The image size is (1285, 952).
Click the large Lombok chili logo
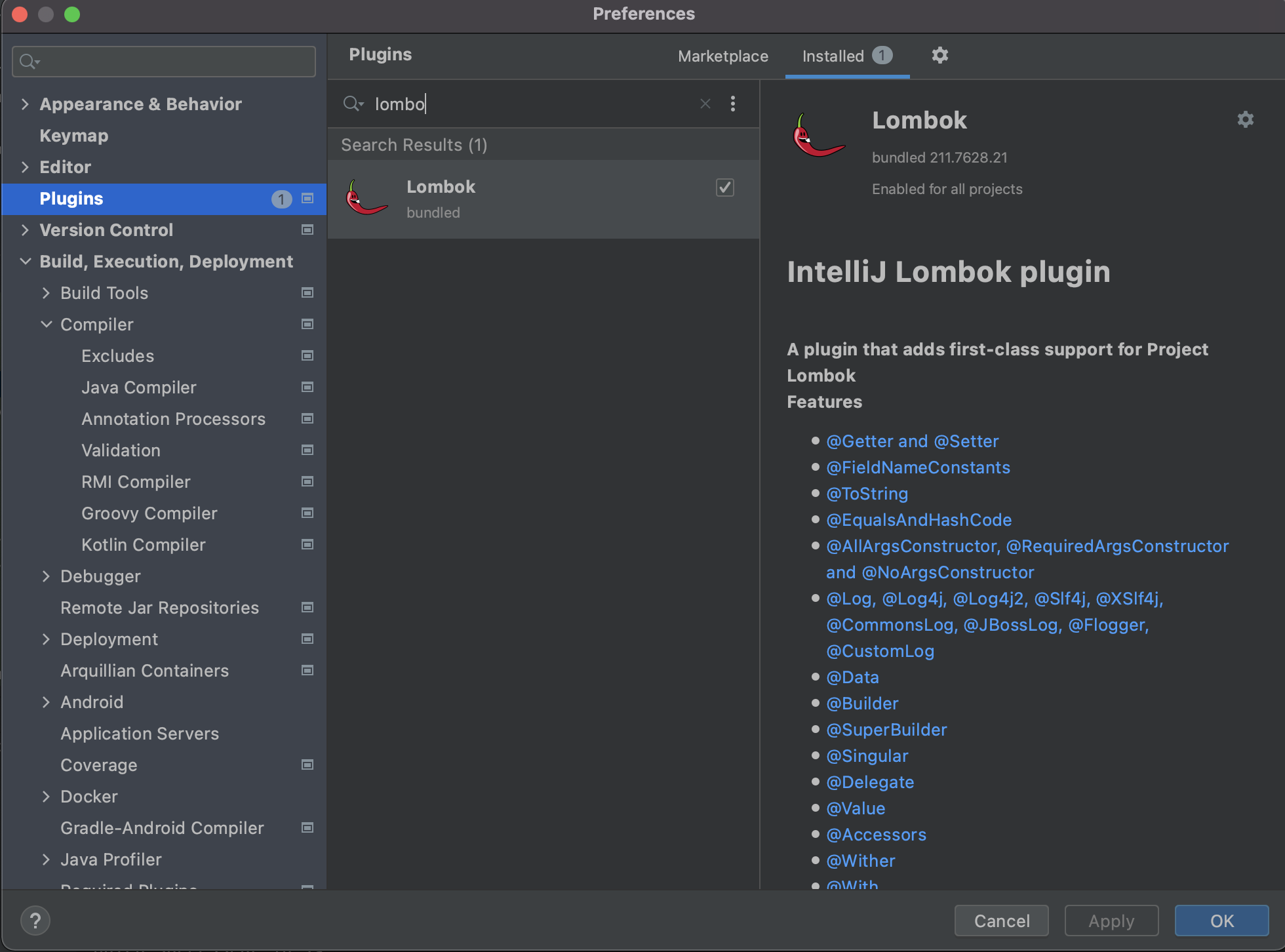[818, 135]
